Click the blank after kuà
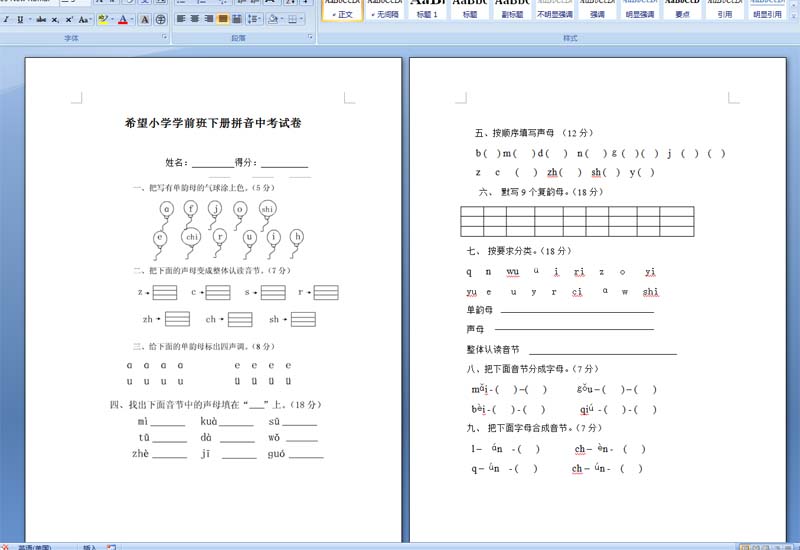The width and height of the screenshot is (800, 550). [x=236, y=422]
